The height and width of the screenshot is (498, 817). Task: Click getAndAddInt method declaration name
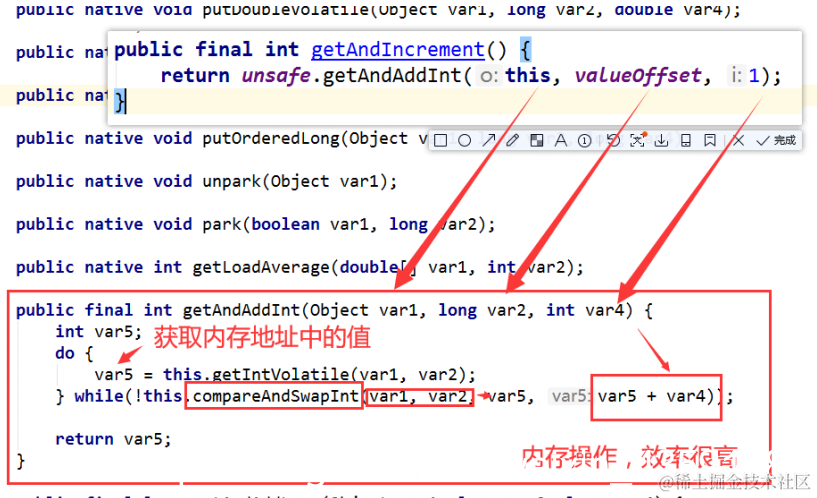pos(241,310)
